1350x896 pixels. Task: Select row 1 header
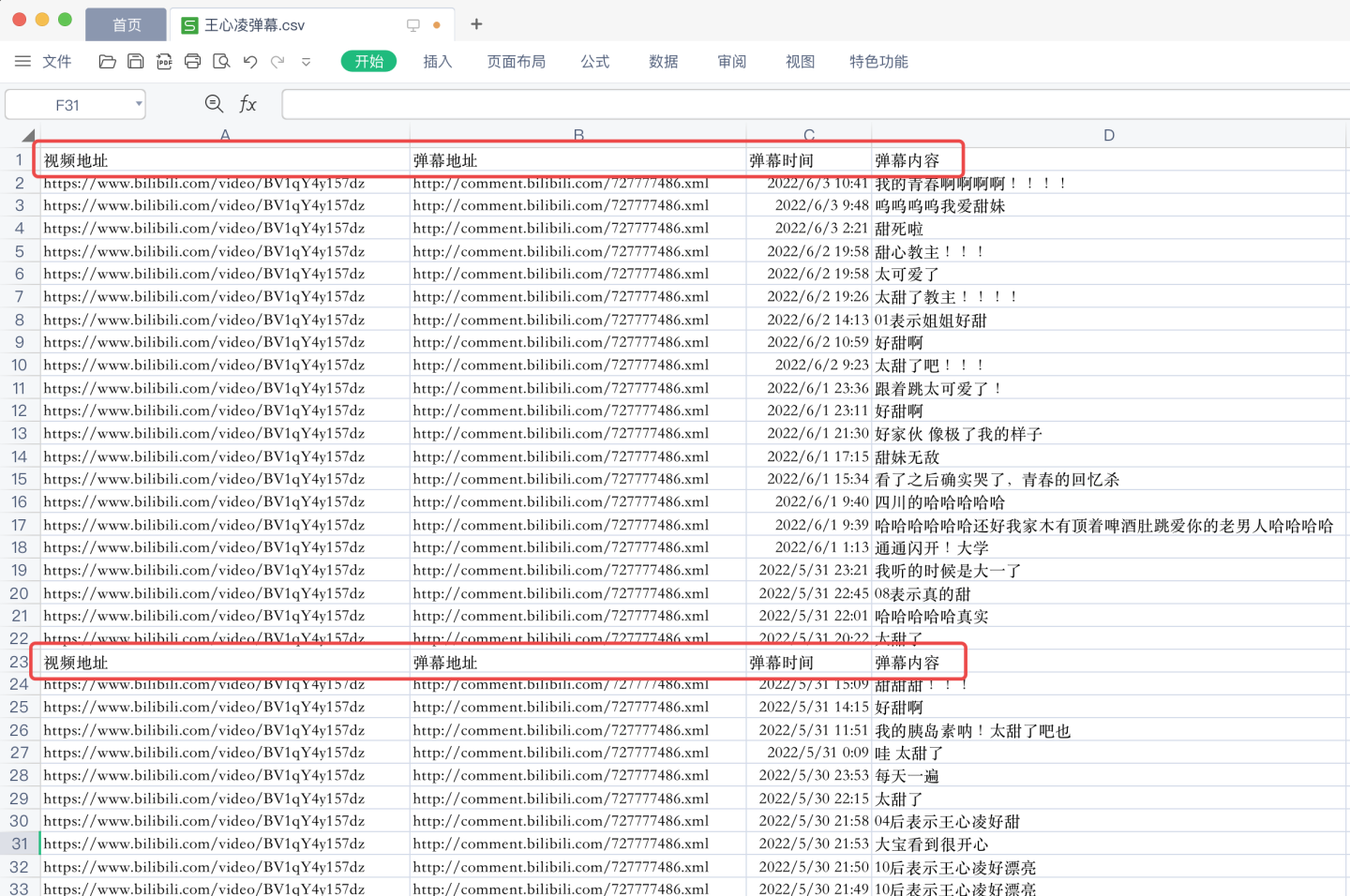19,159
